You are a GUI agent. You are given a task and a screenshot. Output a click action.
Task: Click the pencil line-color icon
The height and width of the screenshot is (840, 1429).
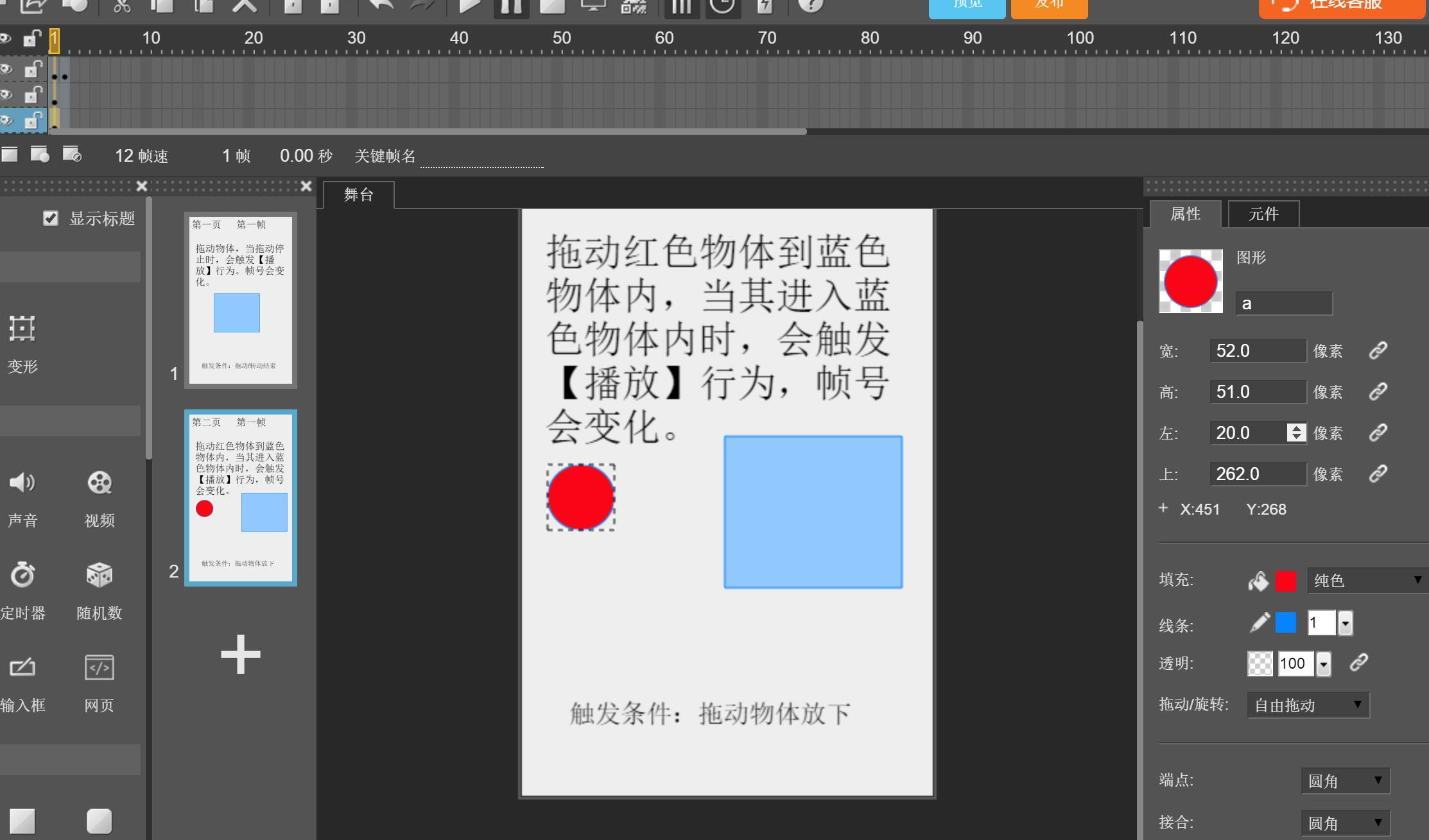1260,622
